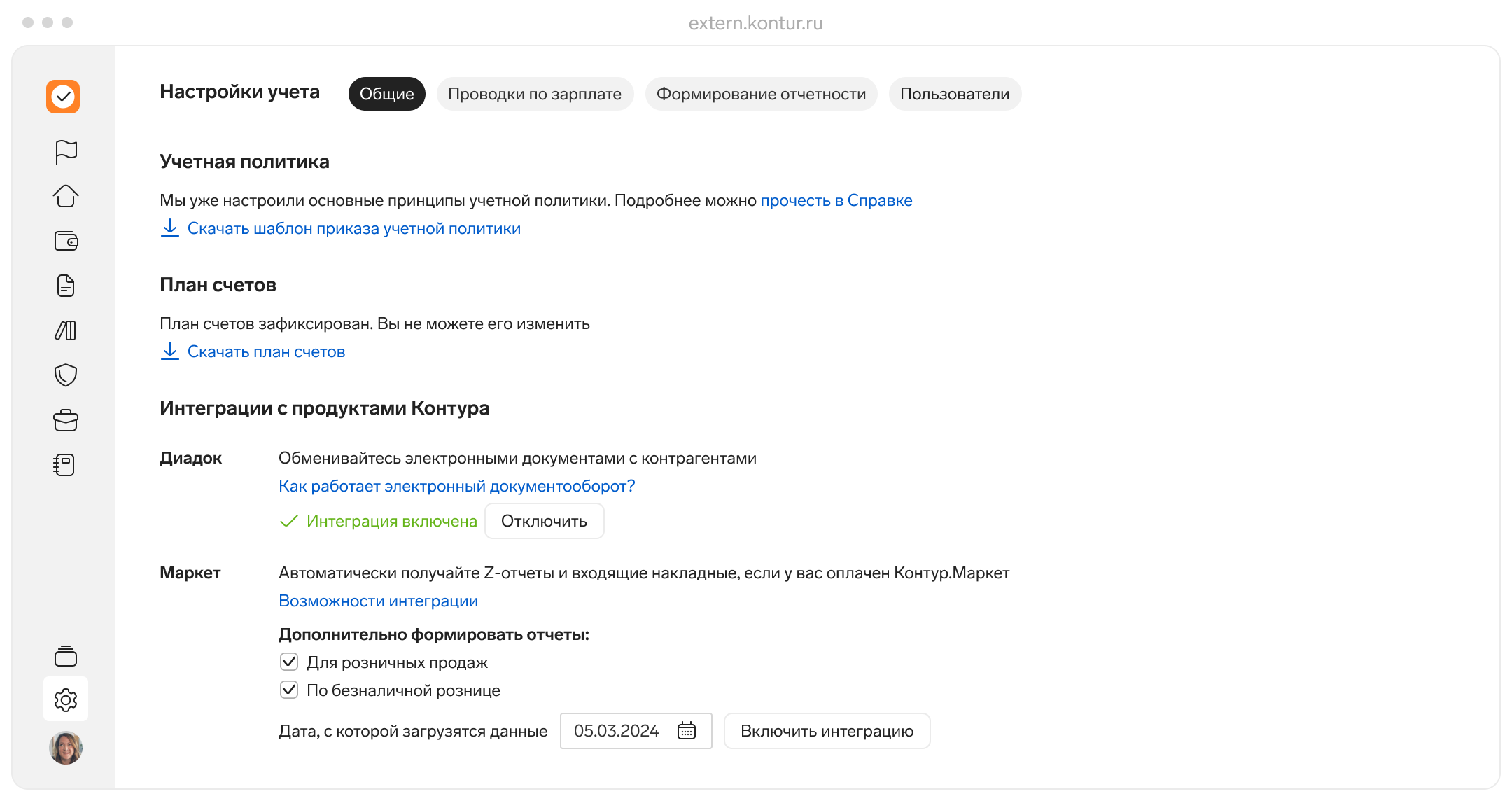
Task: Open the document icon in sidebar
Action: click(x=66, y=286)
